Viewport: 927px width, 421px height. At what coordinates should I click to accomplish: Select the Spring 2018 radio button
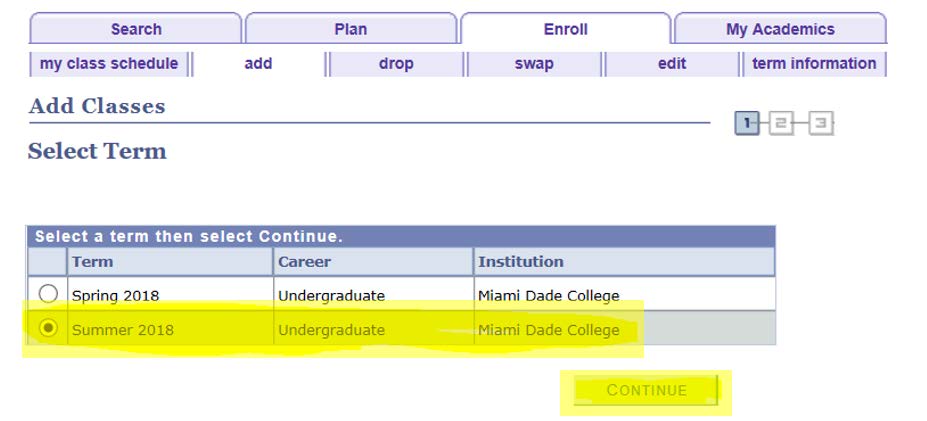tap(48, 294)
